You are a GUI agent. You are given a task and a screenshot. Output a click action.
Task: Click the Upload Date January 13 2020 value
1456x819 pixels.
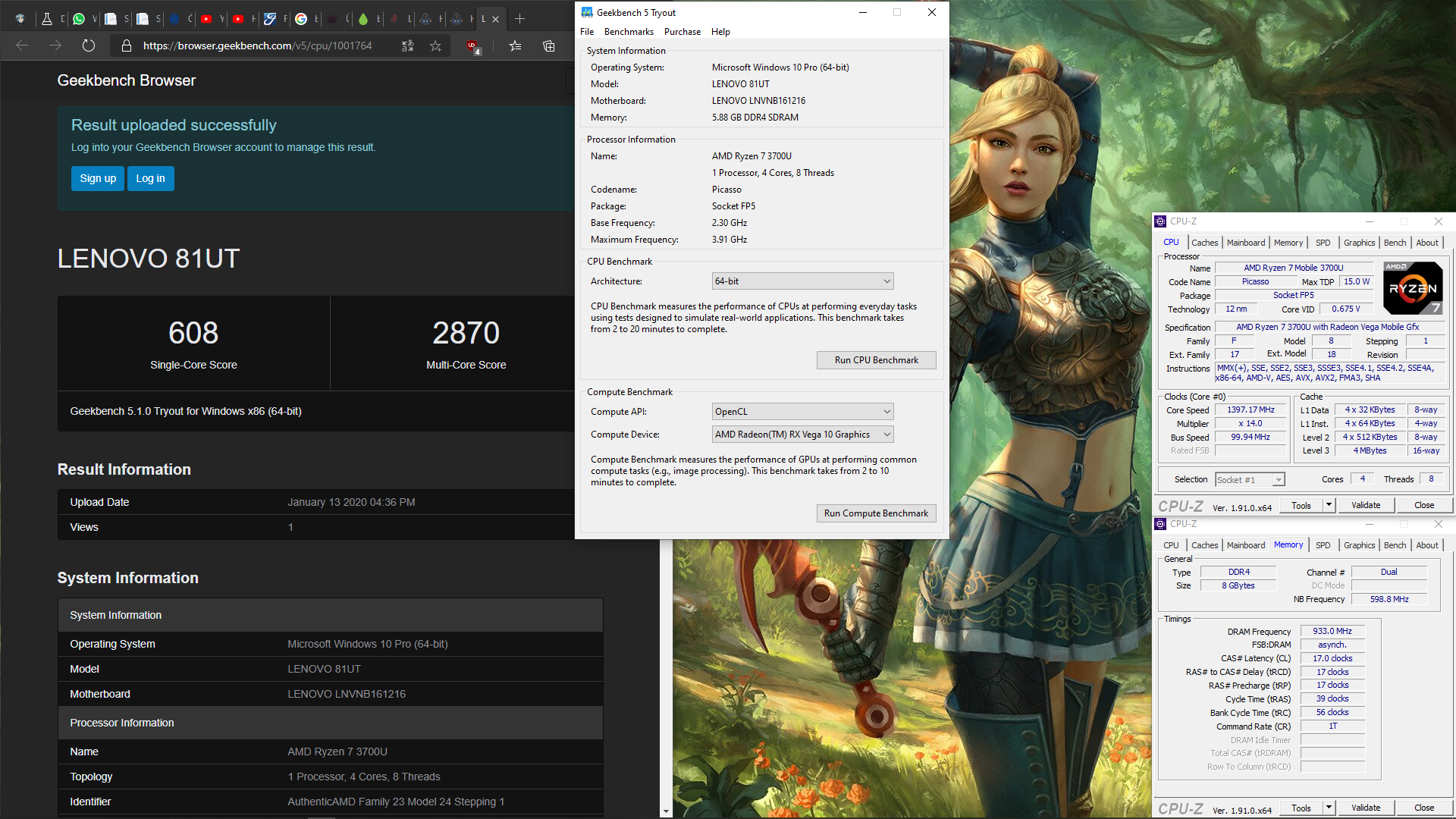351,502
